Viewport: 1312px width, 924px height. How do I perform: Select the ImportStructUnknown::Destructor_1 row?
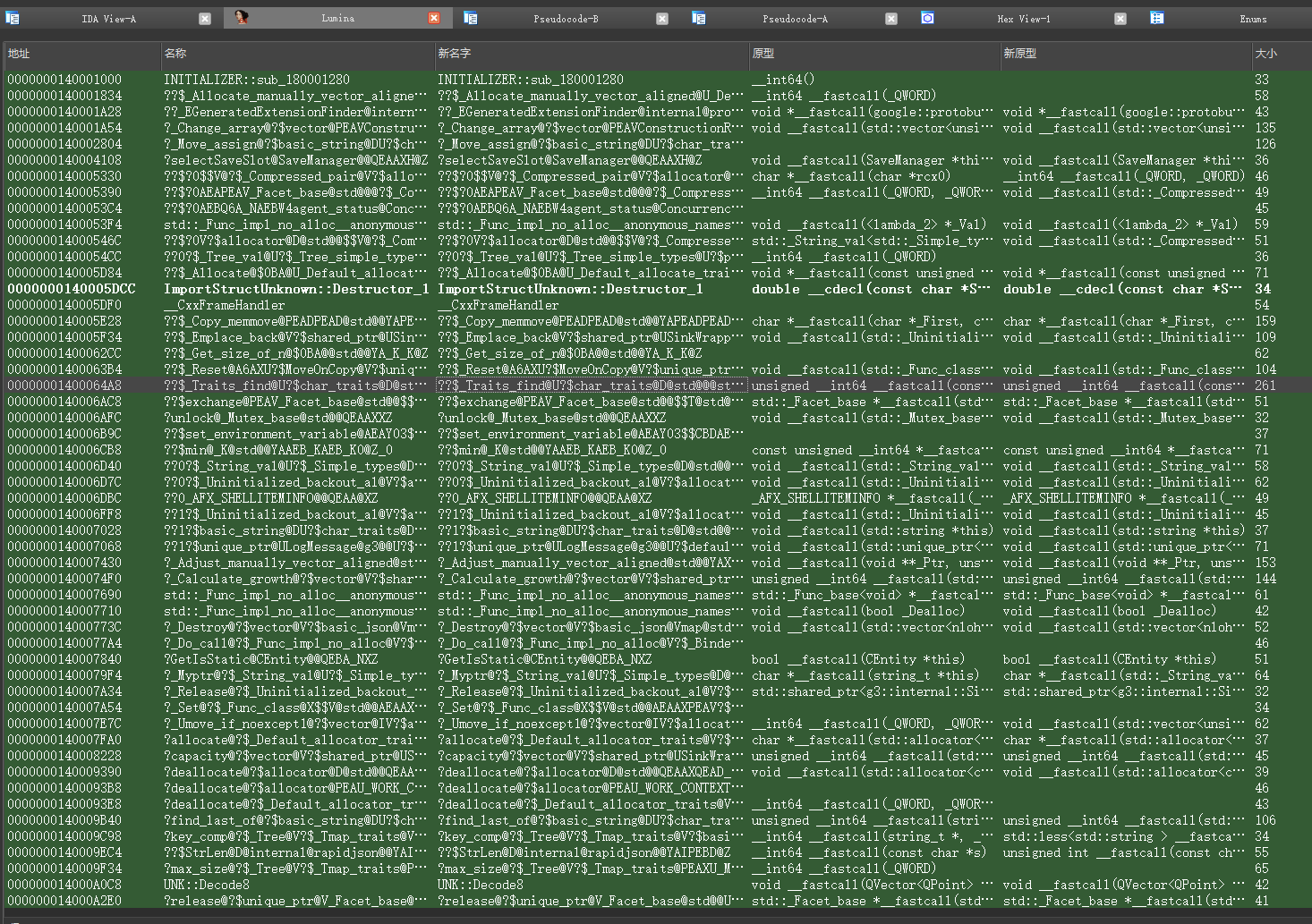tap(656, 289)
